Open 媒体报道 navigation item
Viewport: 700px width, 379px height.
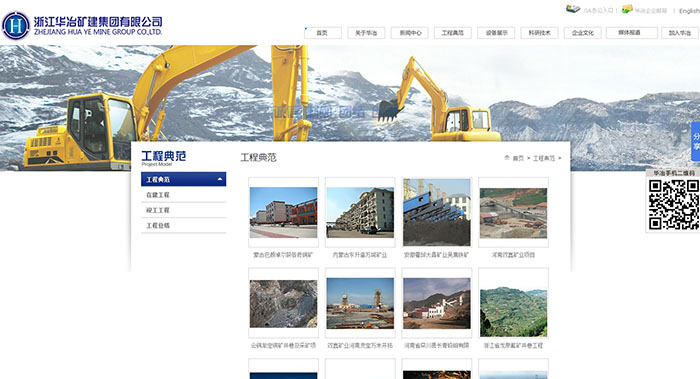[x=631, y=33]
